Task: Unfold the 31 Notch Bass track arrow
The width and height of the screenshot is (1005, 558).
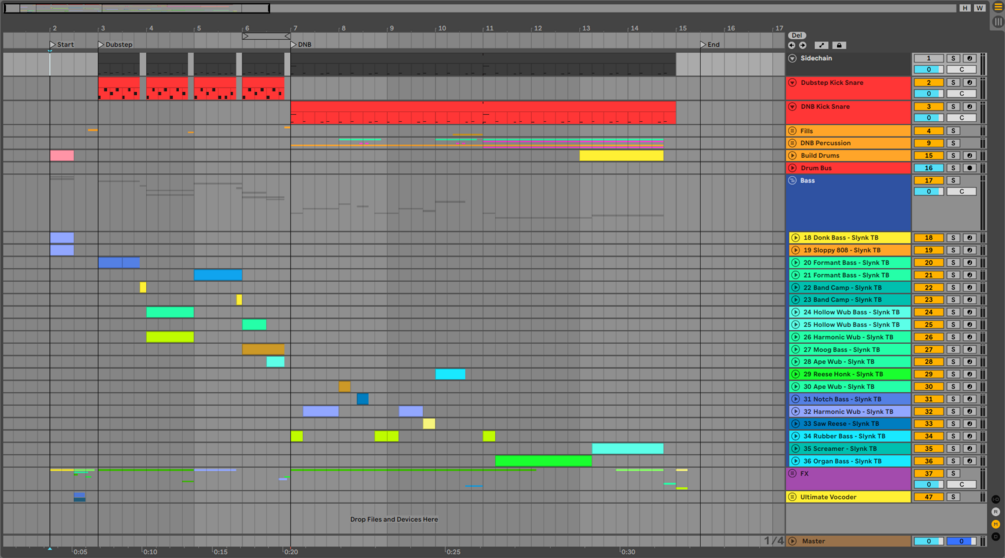Action: tap(795, 399)
